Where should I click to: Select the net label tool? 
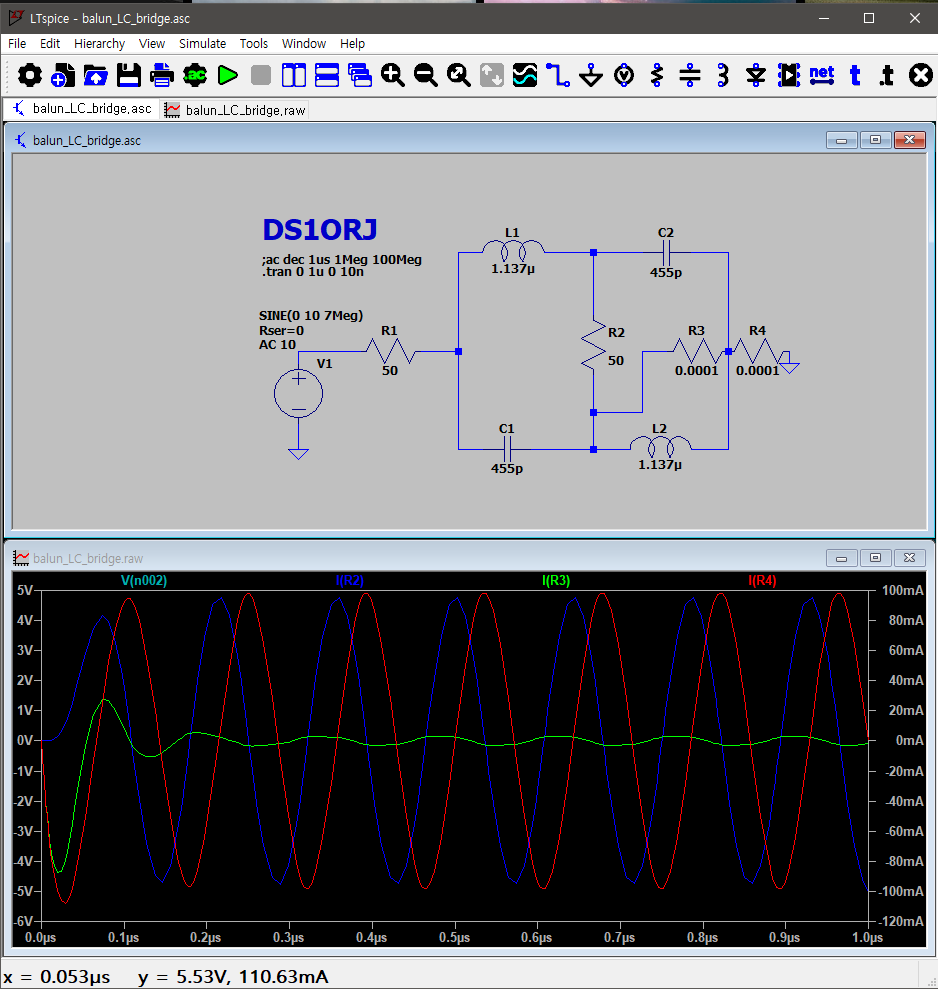(822, 76)
